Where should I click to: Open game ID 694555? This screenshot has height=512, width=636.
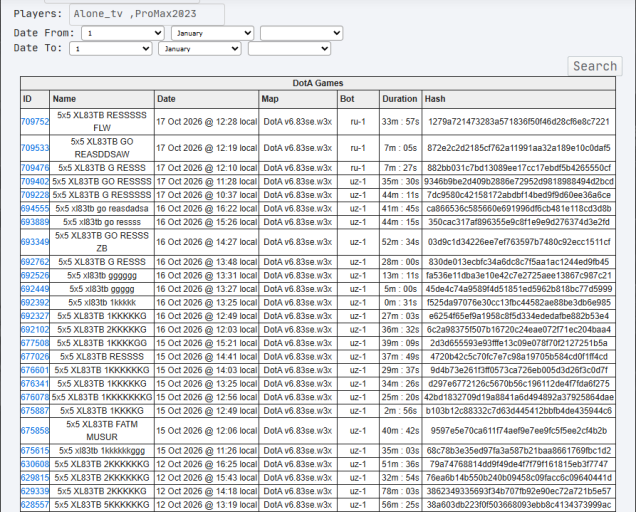(x=35, y=209)
